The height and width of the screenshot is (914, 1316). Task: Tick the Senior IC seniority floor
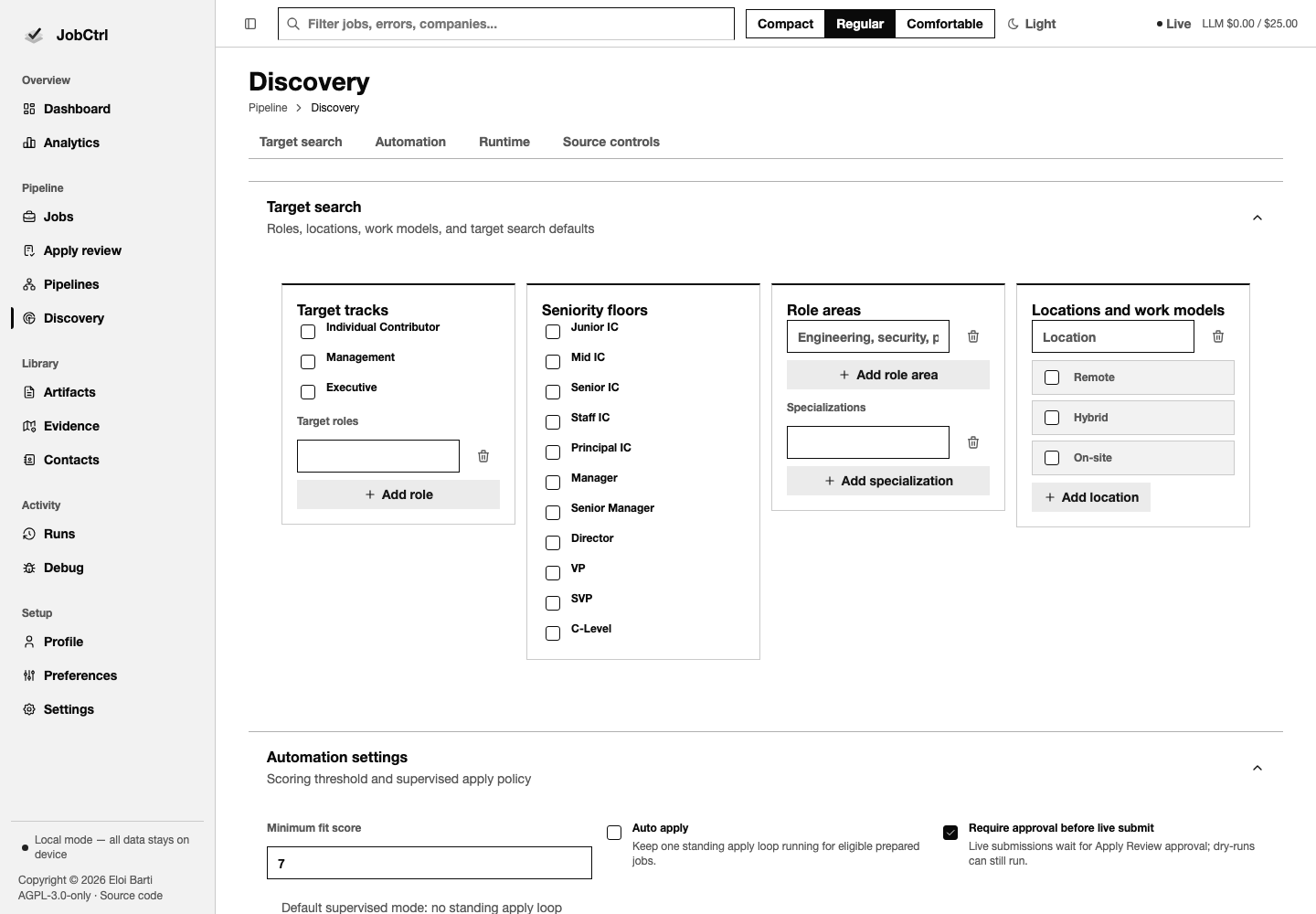[553, 392]
